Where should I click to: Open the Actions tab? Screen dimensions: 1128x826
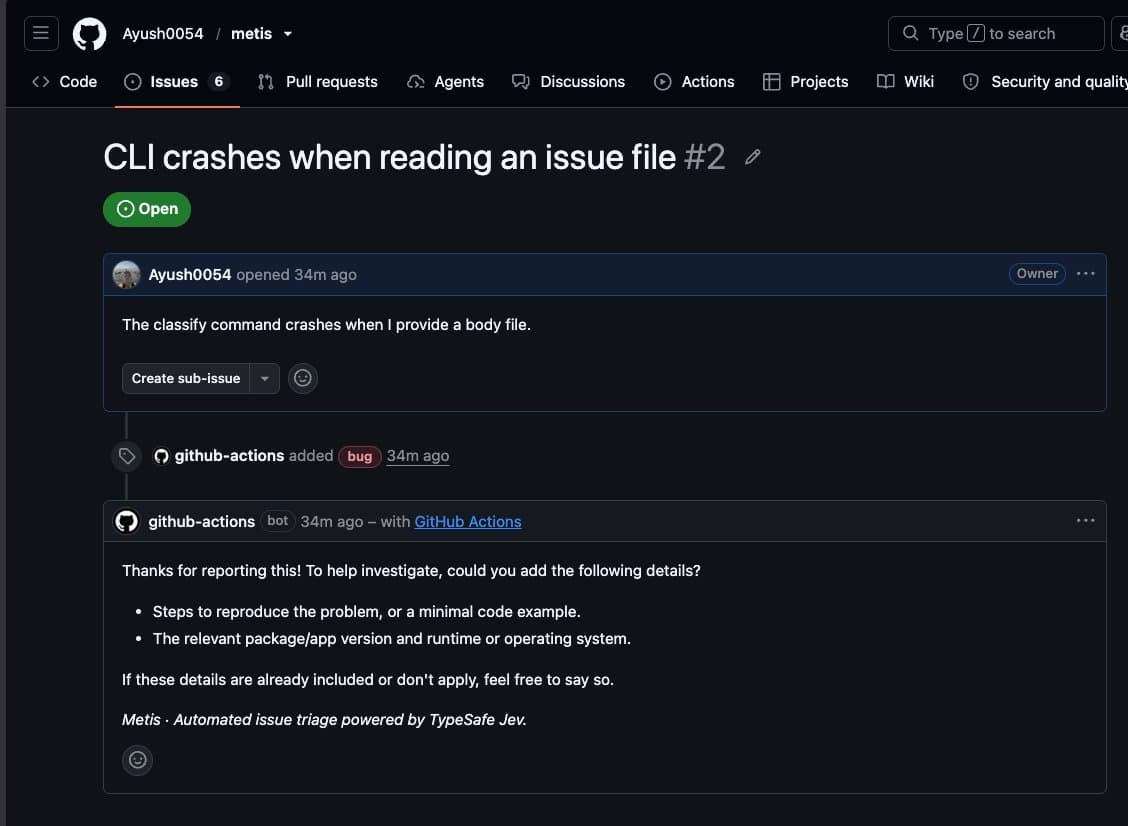pyautogui.click(x=694, y=81)
